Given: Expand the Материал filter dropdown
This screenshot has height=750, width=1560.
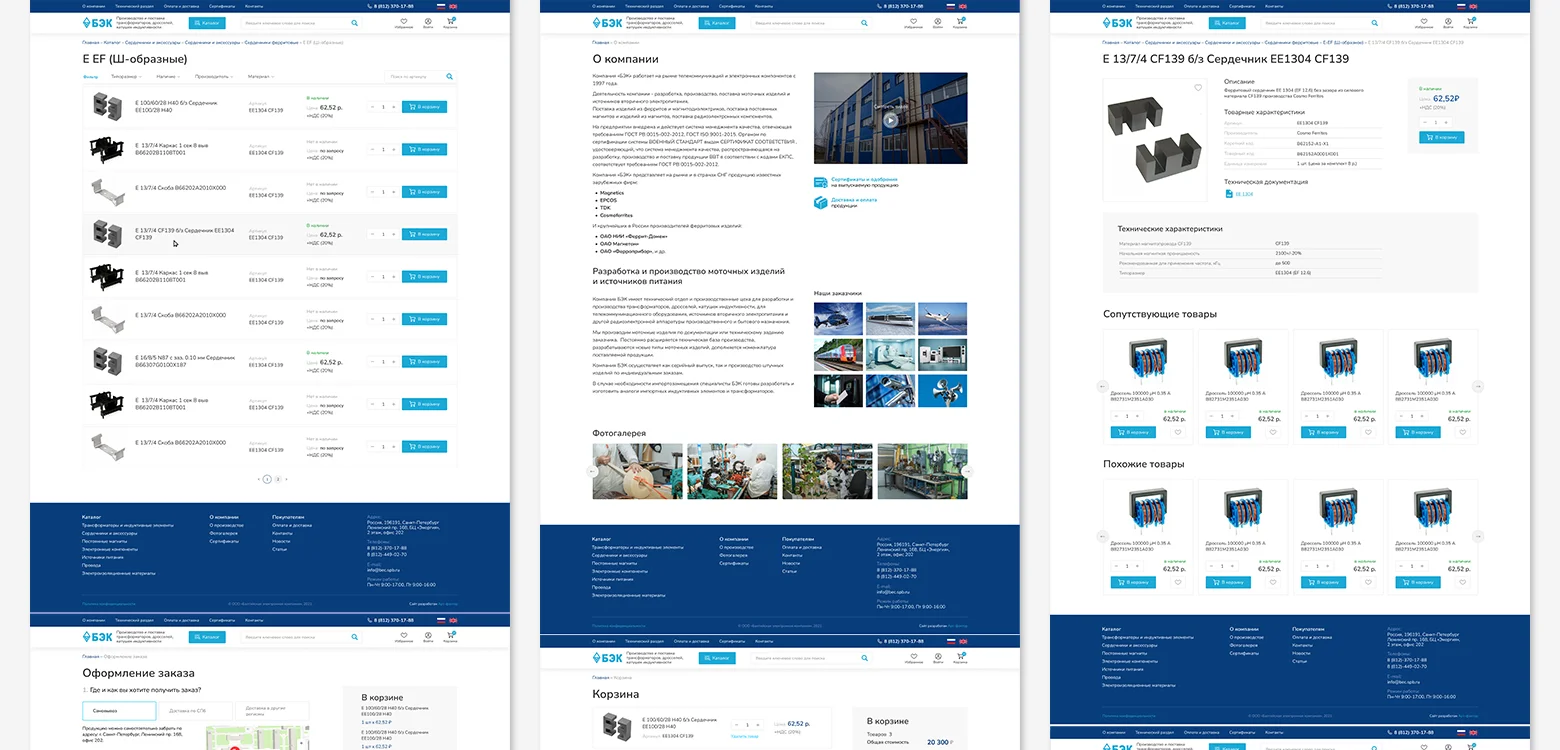Looking at the screenshot, I should (261, 76).
